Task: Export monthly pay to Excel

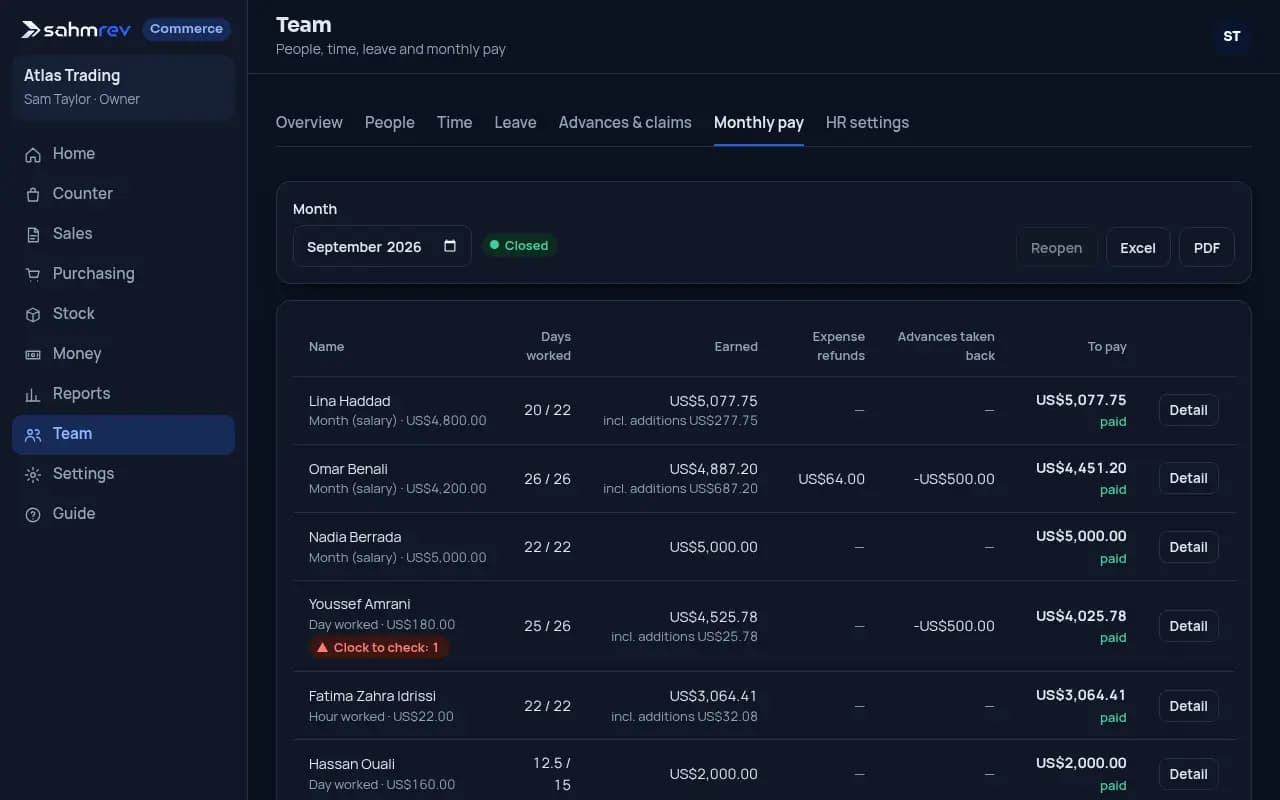Action: [1138, 248]
